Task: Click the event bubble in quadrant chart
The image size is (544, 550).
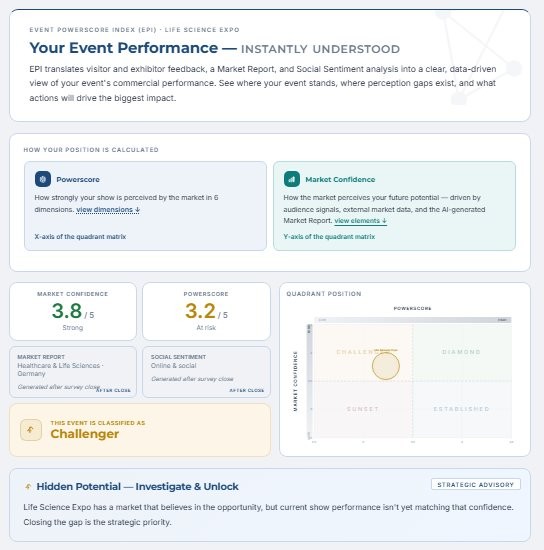Action: pyautogui.click(x=385, y=366)
